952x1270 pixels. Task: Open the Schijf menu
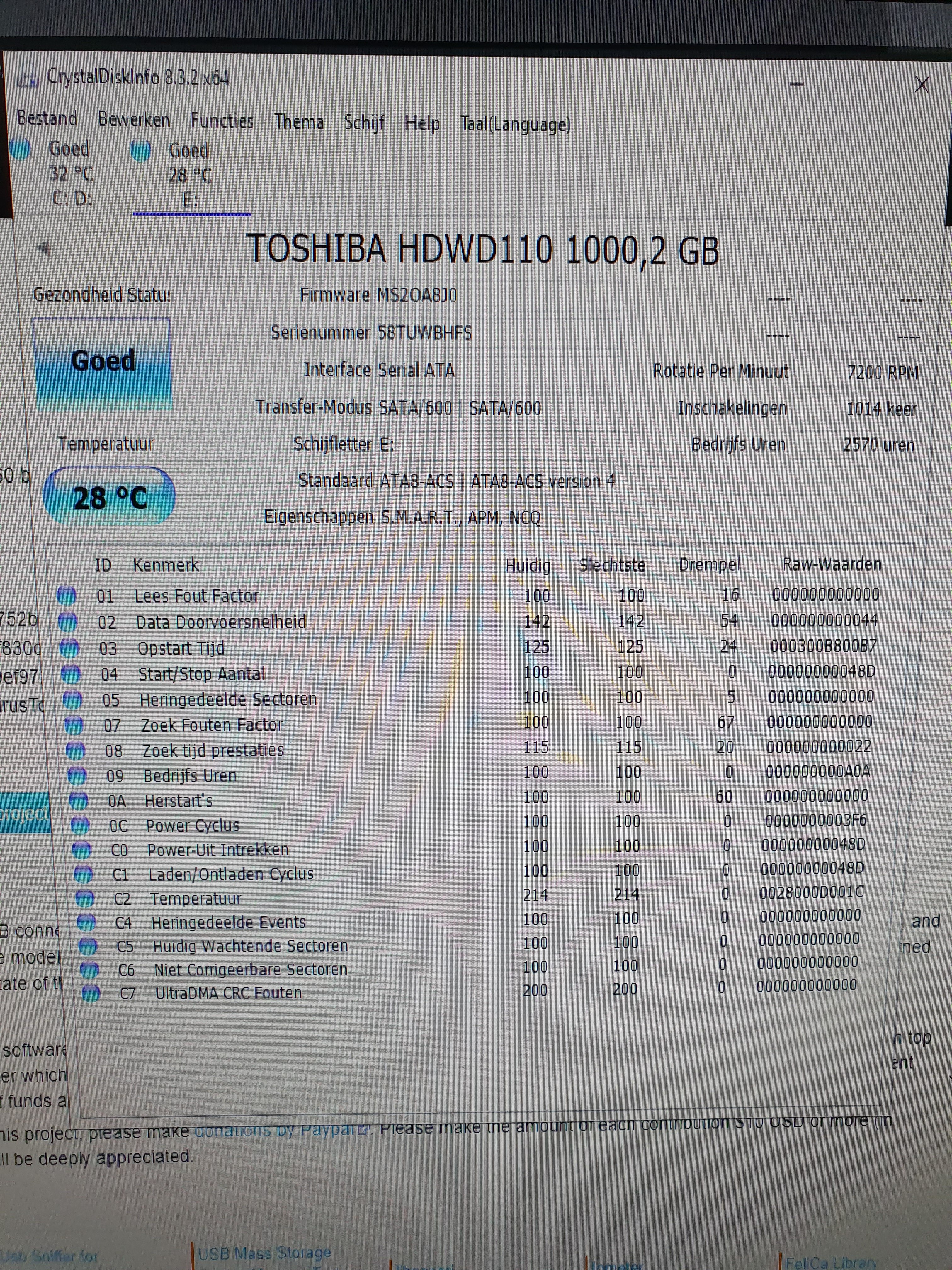click(x=364, y=123)
